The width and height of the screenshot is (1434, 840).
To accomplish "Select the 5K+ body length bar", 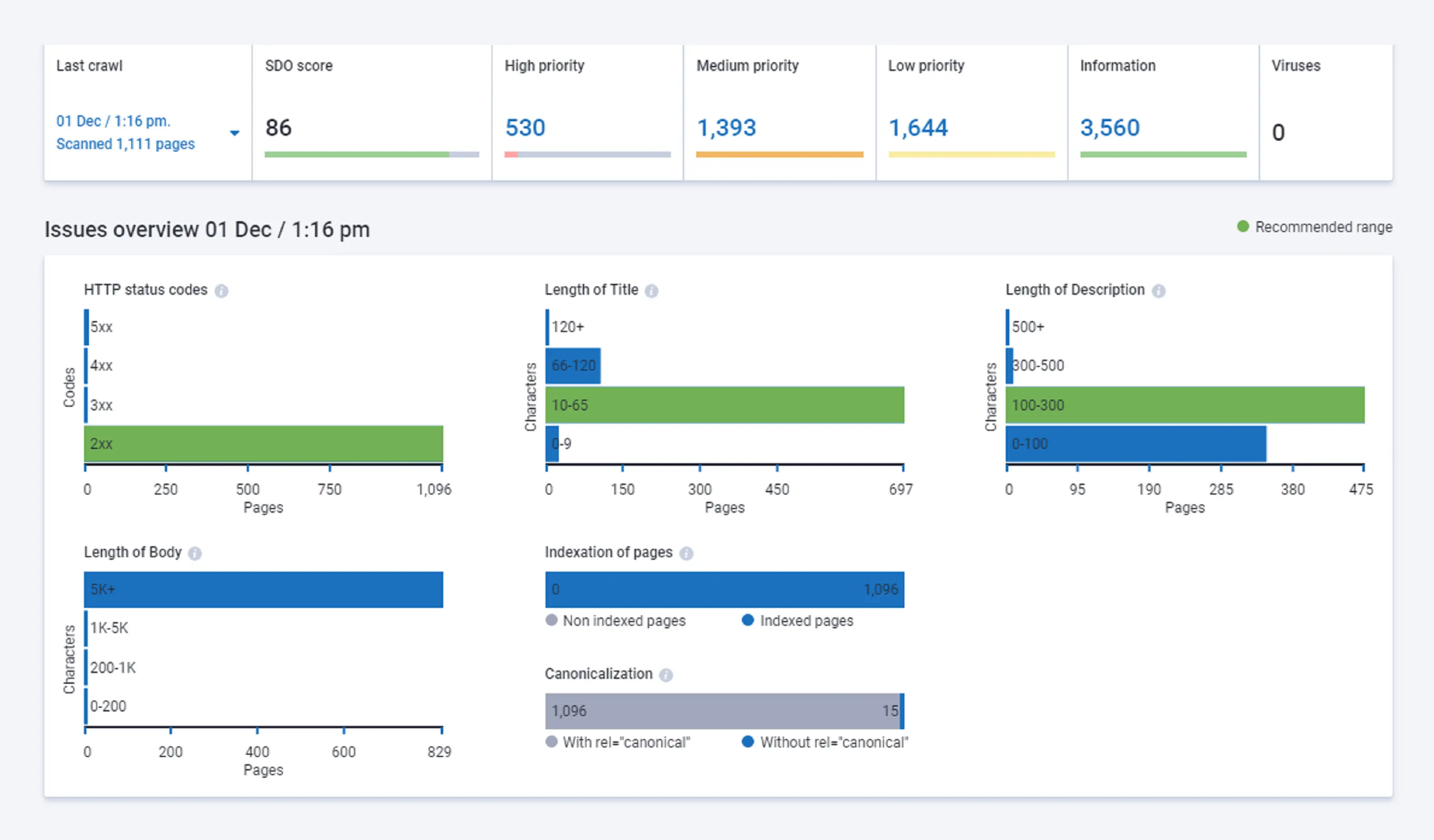I will click(x=263, y=590).
